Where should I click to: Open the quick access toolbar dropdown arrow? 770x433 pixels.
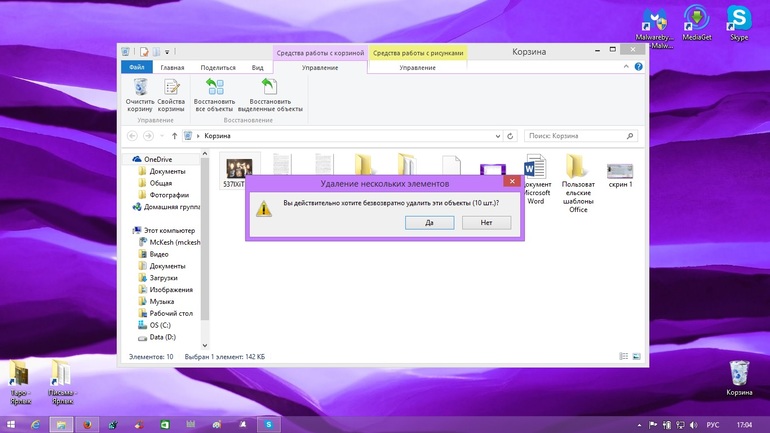(167, 52)
